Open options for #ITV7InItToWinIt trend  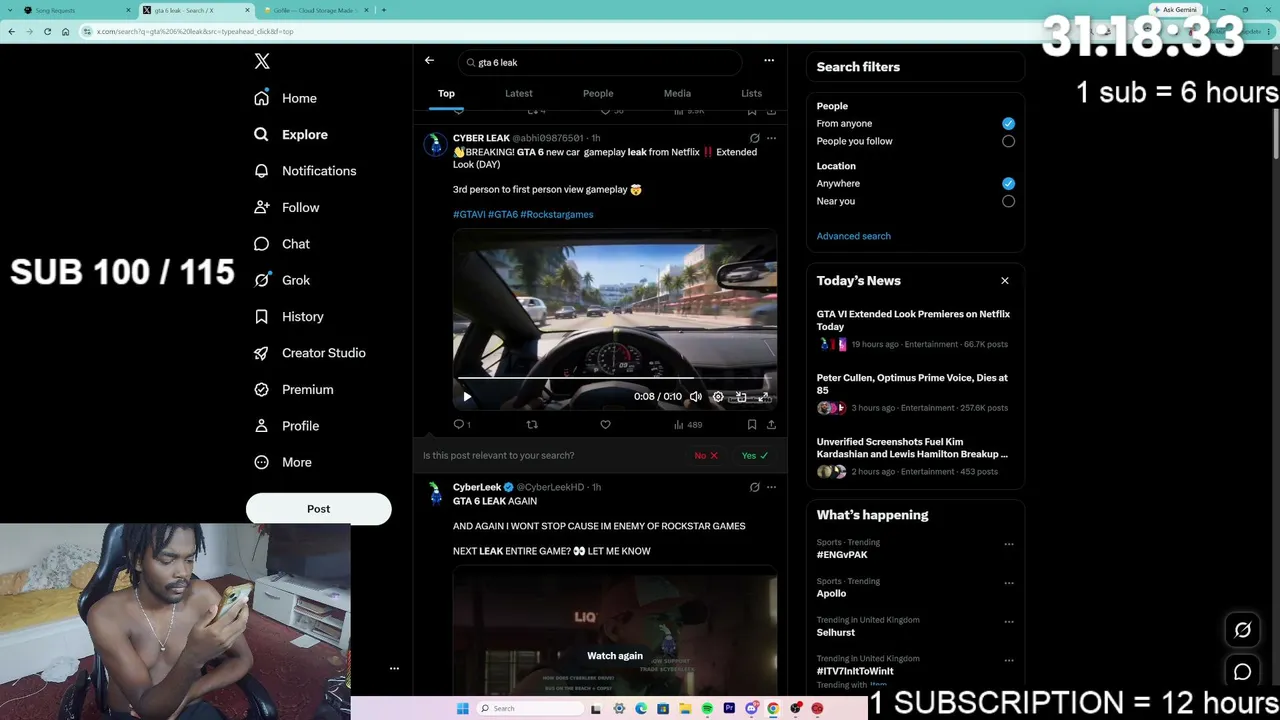[x=1009, y=661]
